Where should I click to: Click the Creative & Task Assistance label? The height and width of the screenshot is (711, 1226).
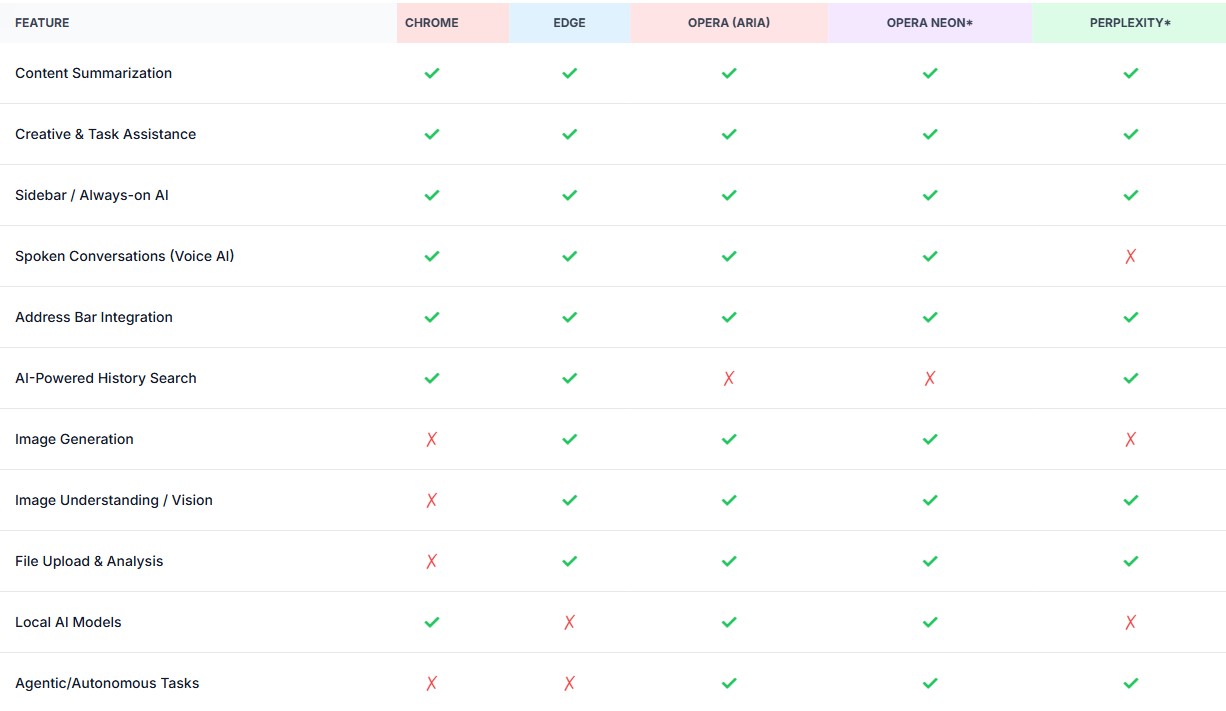click(x=105, y=134)
